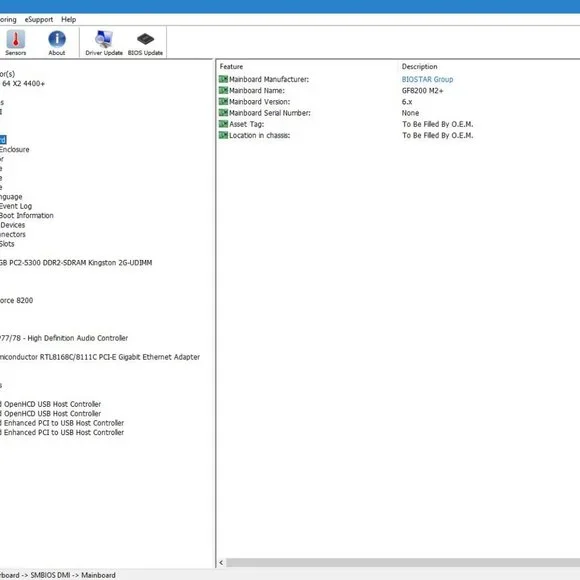This screenshot has width=580, height=580.
Task: Select the RTL8168C Gigabit Ethernet Adapter entry
Action: point(100,357)
